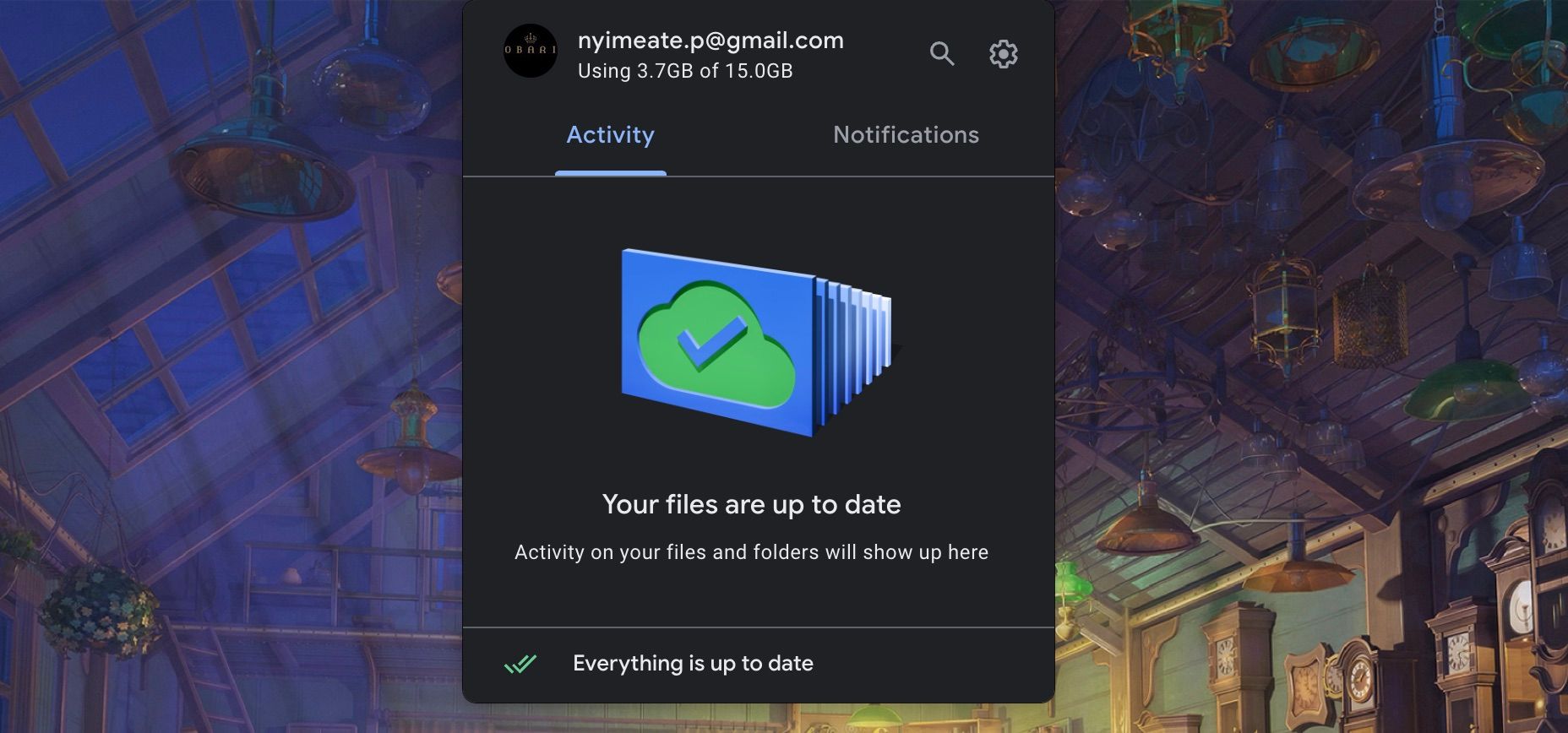The image size is (1568, 733).
Task: Click the double-checkmark sync status icon
Action: [x=520, y=664]
